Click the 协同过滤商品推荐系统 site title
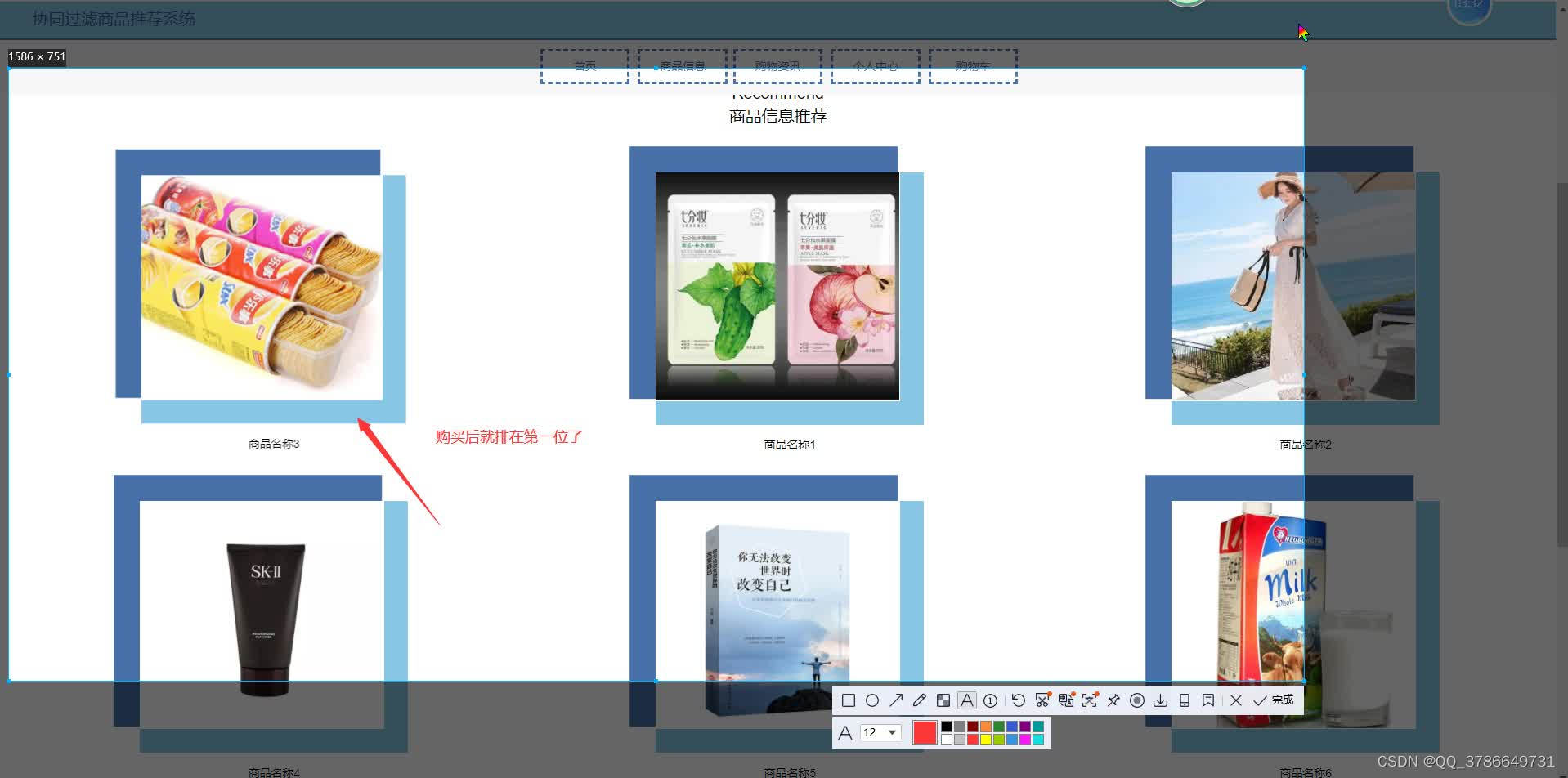 coord(114,18)
